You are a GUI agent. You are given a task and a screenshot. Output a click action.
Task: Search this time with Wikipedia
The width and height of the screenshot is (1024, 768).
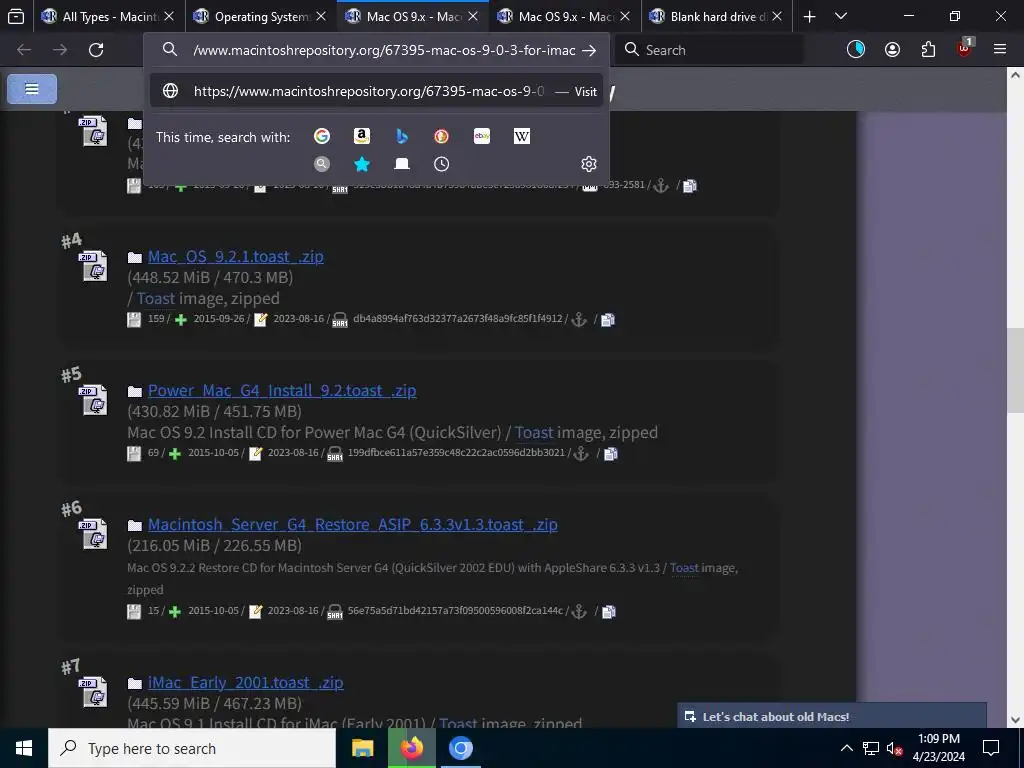[522, 136]
